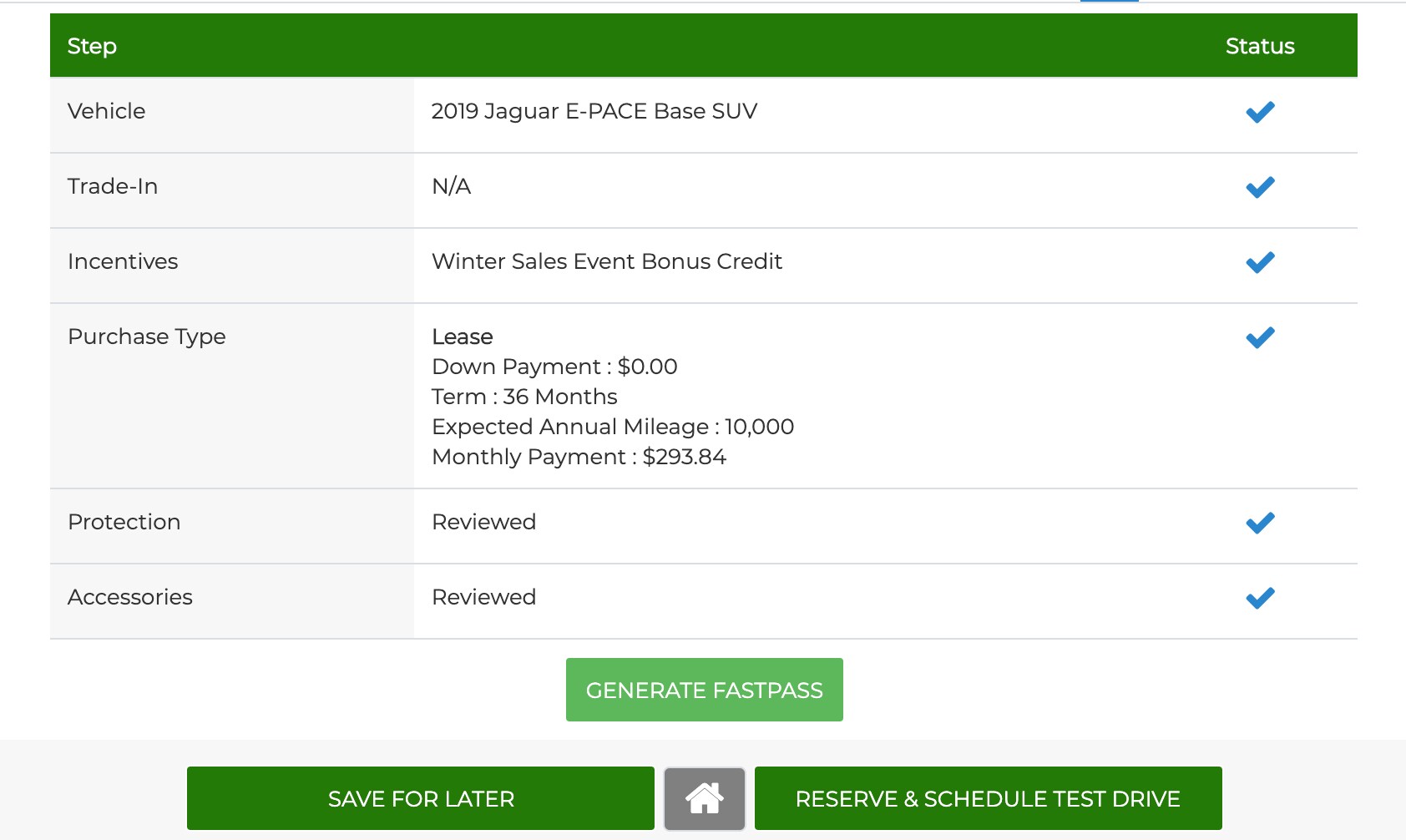The image size is (1406, 840).
Task: Select the Accessories step label
Action: coord(130,597)
